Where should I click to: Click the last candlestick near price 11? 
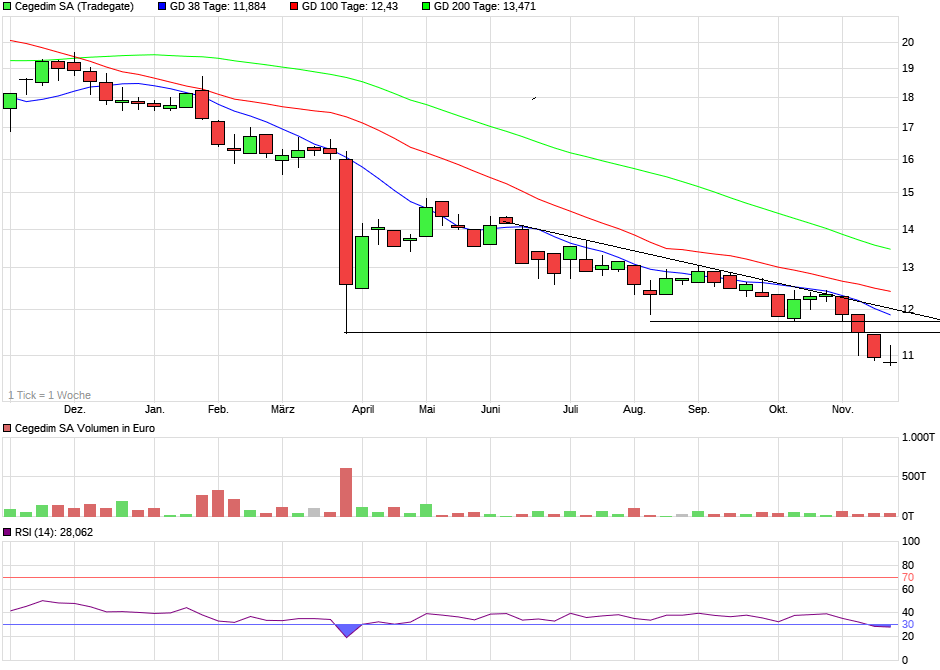pyautogui.click(x=890, y=355)
